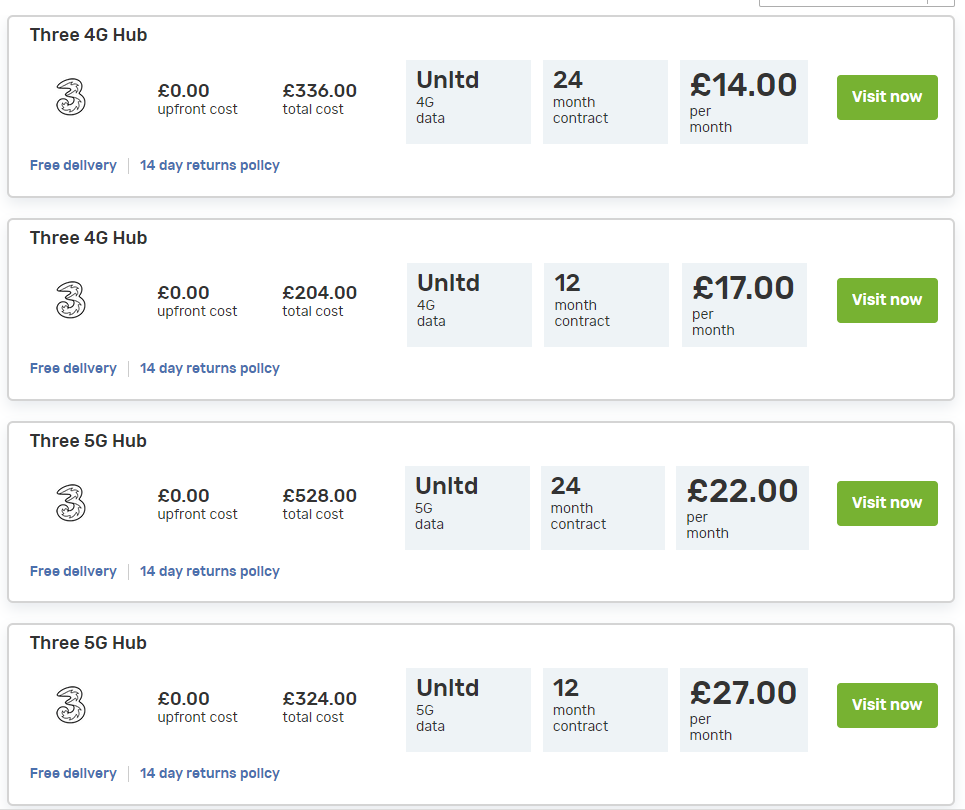The image size is (965, 810).
Task: View 14 day returns policy for £27.00 deal
Action: (210, 773)
